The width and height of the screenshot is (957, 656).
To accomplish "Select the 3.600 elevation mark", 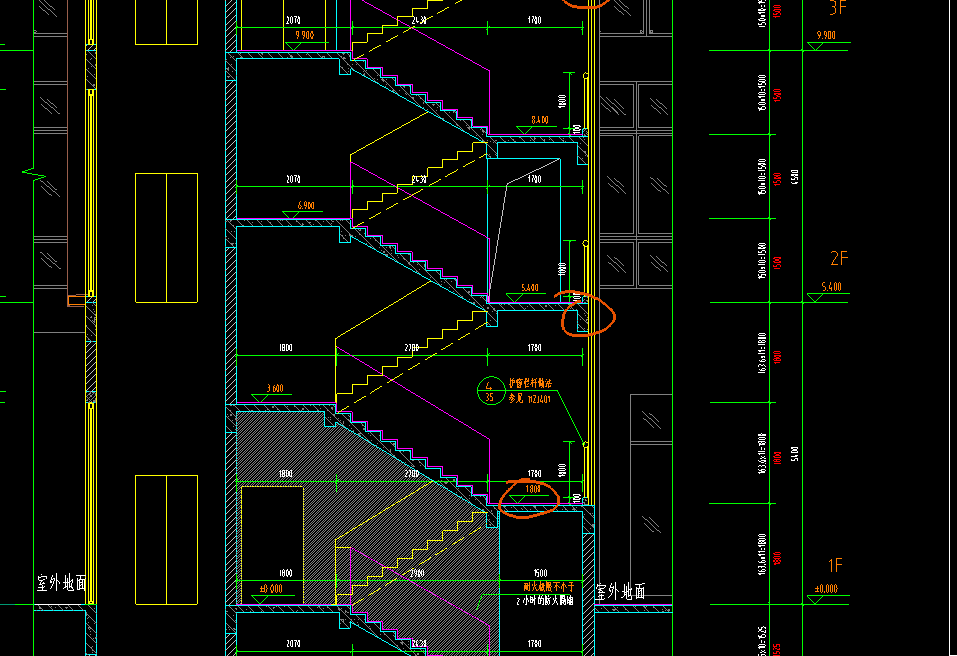I will tap(275, 389).
